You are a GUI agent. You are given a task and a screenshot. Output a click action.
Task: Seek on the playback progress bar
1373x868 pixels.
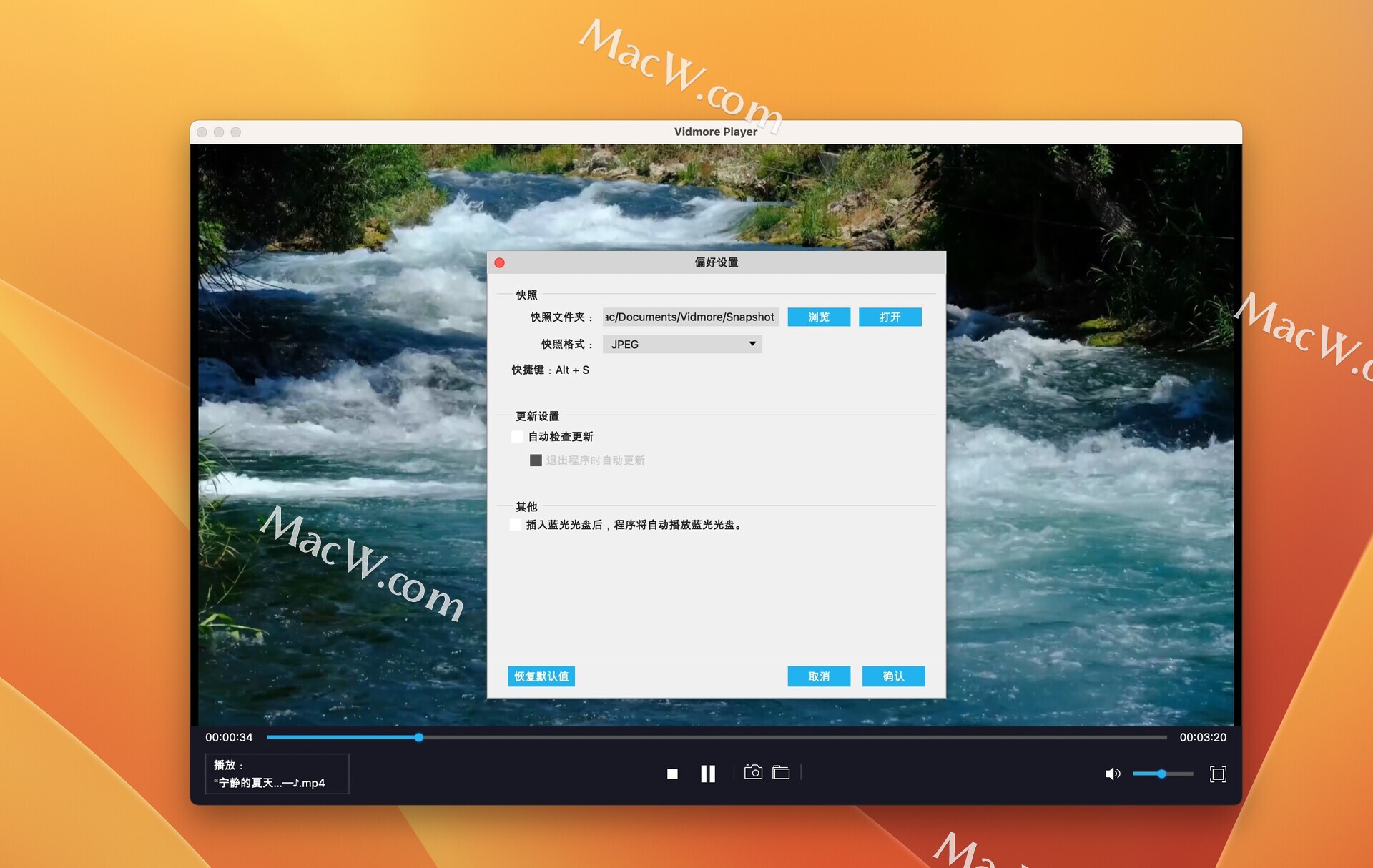pos(717,737)
